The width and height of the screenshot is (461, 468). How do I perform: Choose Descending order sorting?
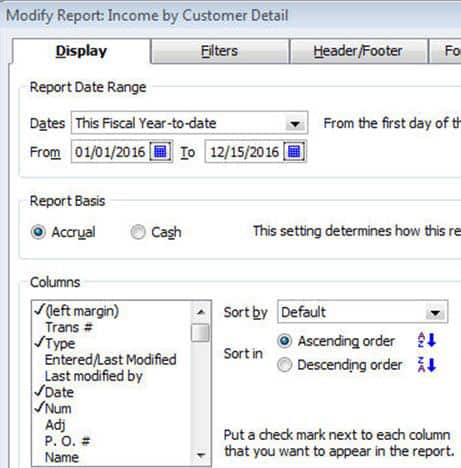click(285, 364)
